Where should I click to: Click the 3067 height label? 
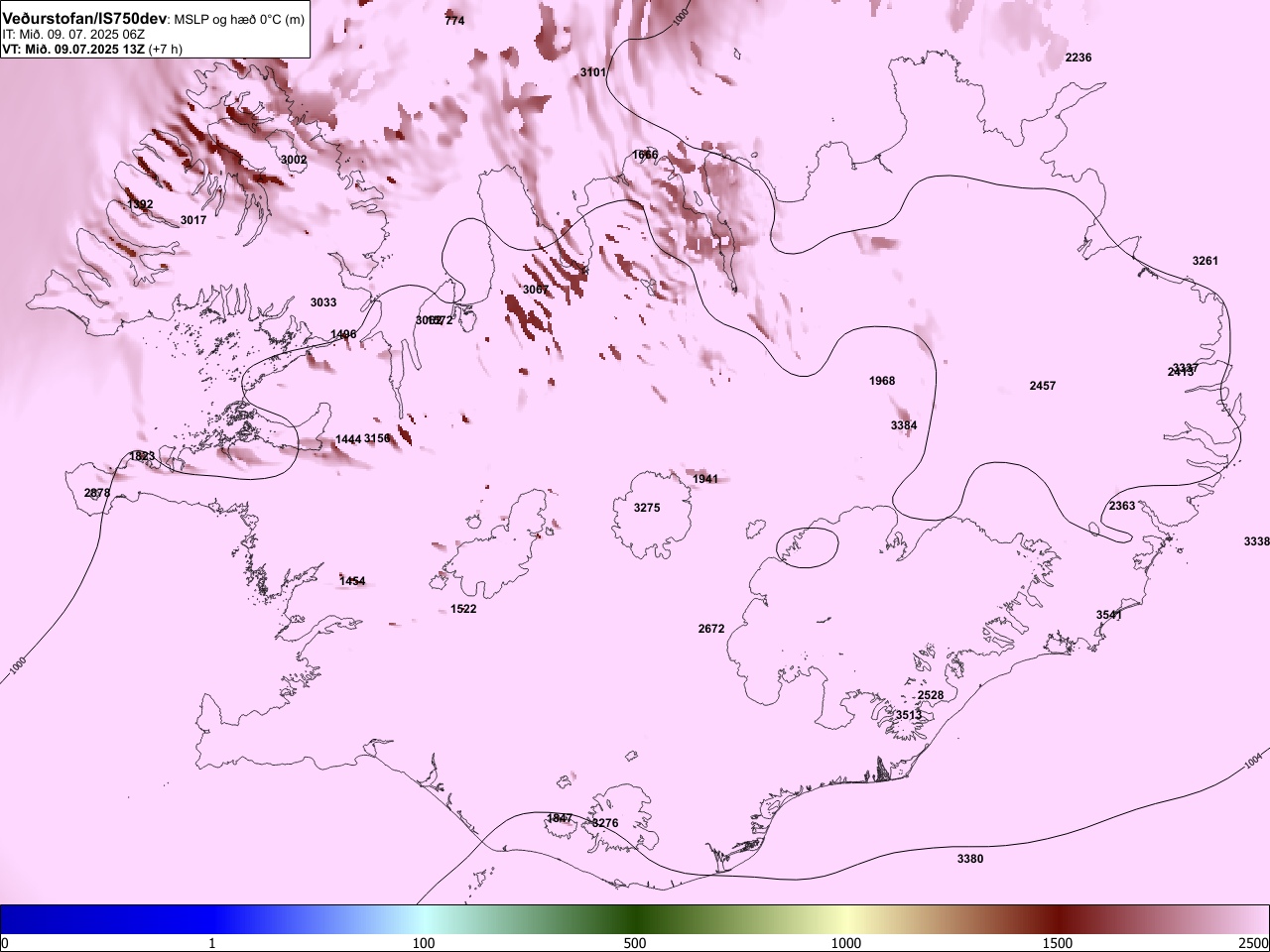point(536,290)
